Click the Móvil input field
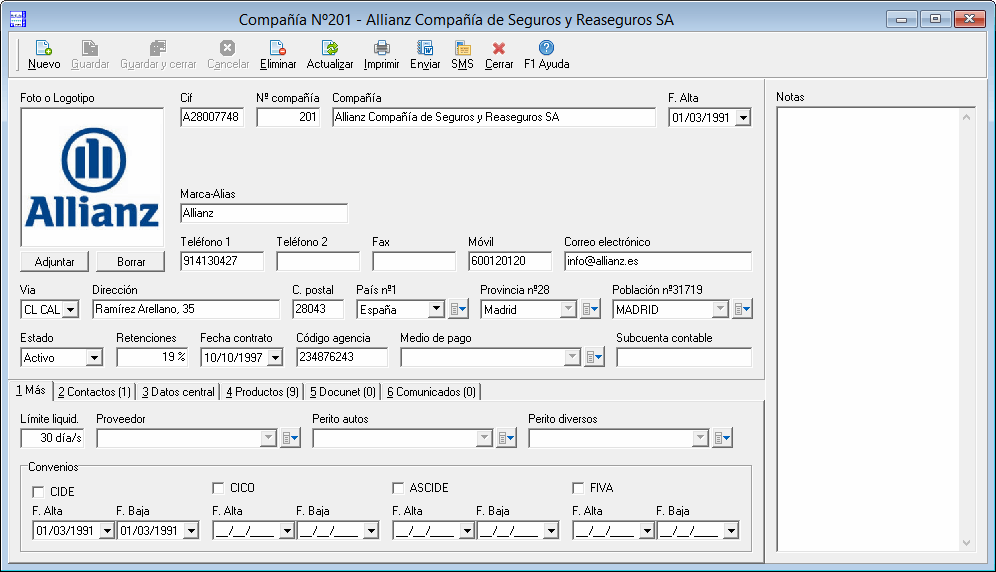 510,261
